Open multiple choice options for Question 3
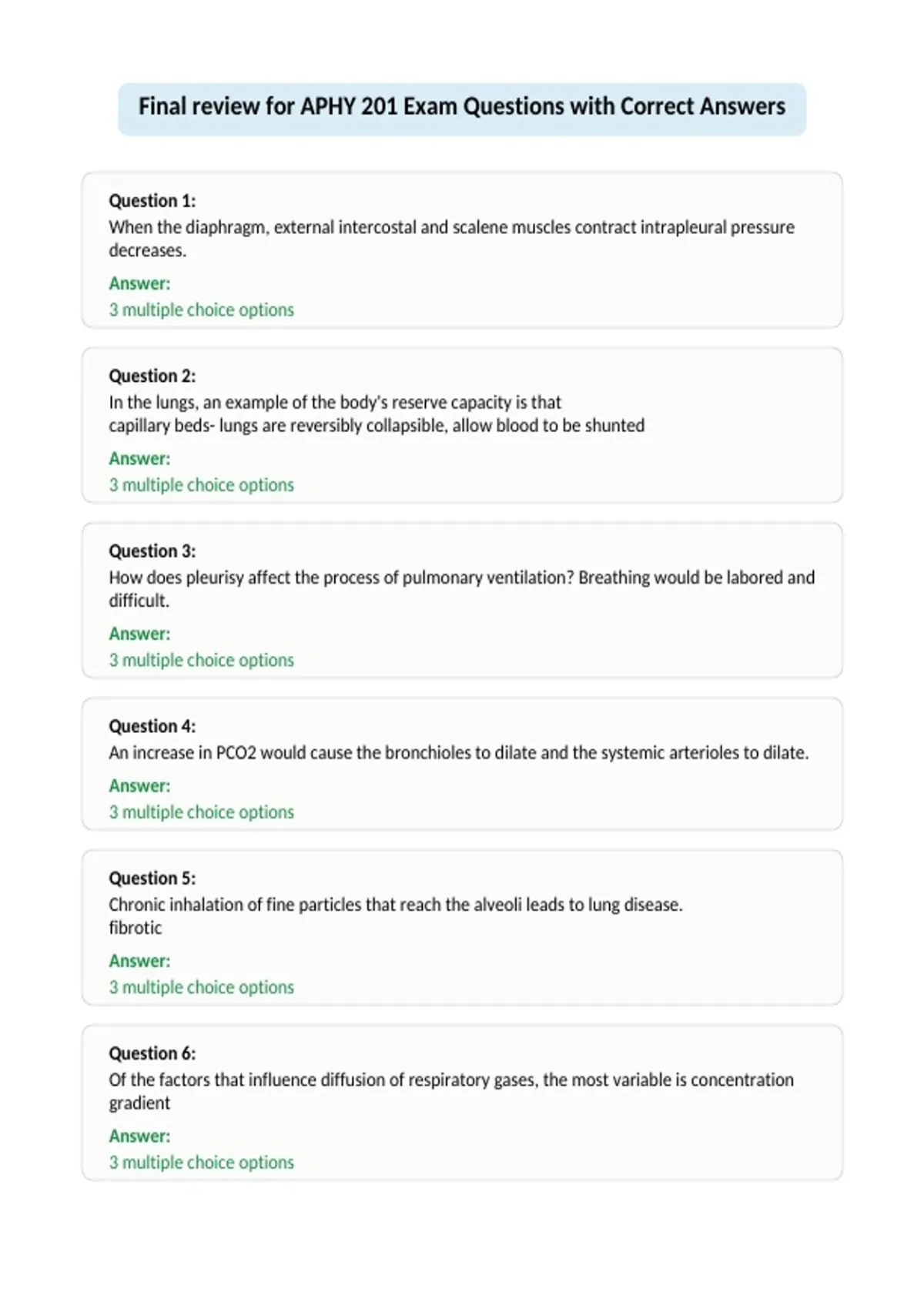Viewport: 924px width, 1309px height. 201,660
